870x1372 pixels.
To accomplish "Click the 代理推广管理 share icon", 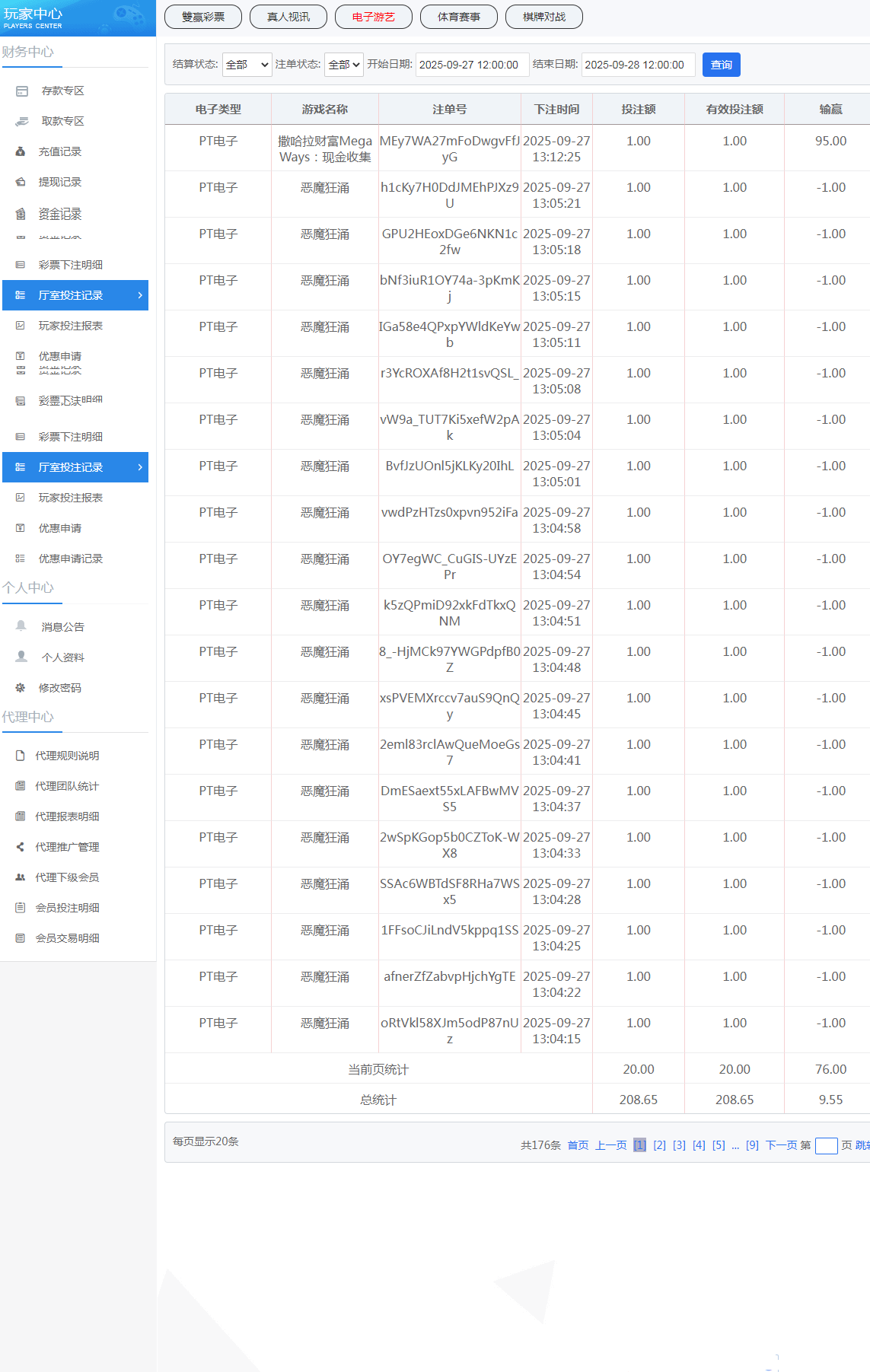I will tap(21, 847).
